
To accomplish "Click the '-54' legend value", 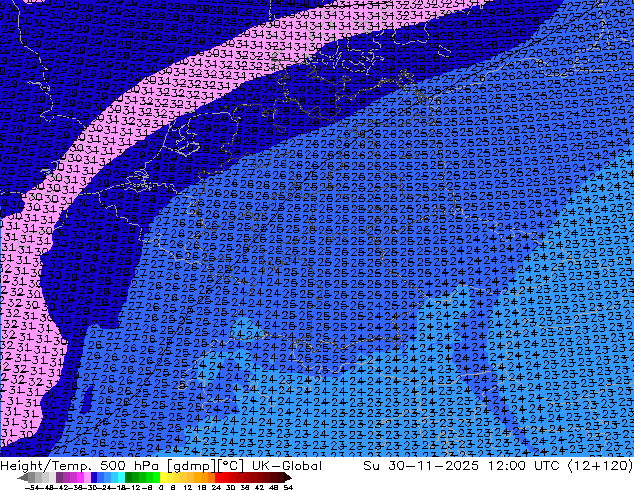I will pos(32,487).
